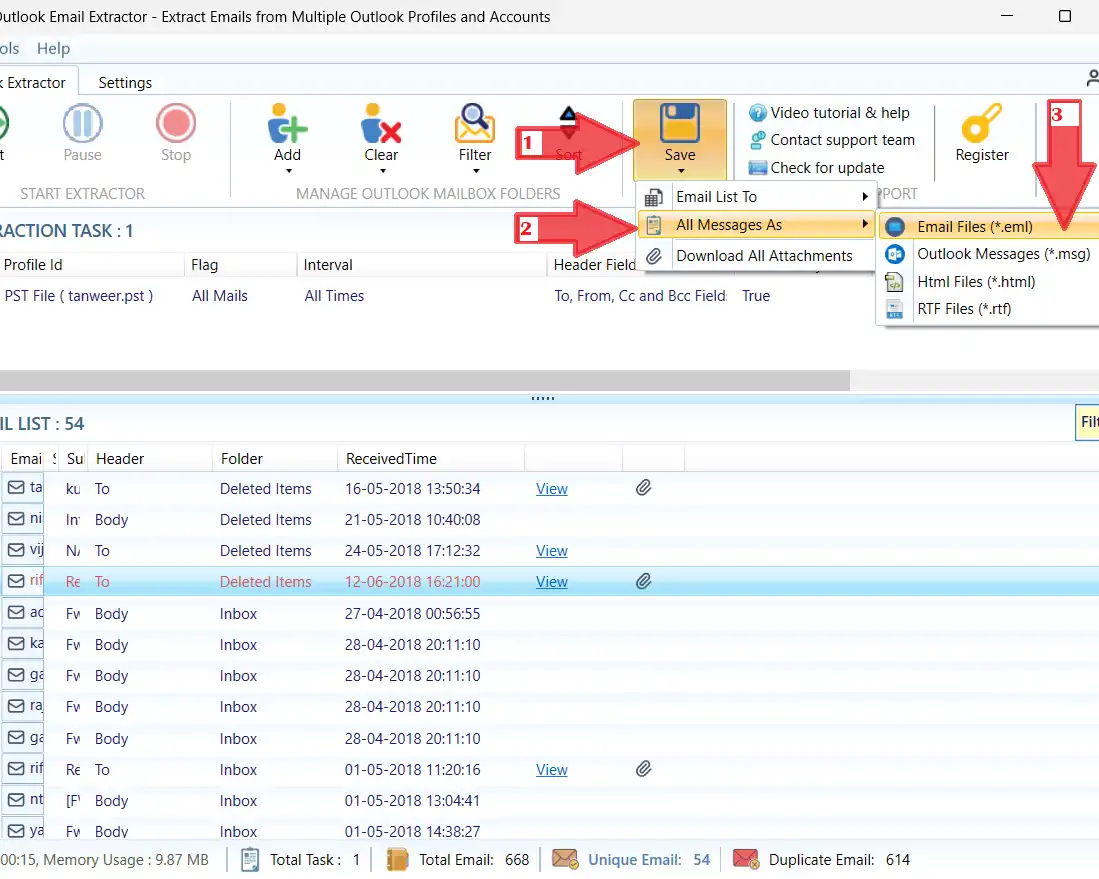Select Outlook Messages (*.msg) option
This screenshot has width=1099, height=879.
click(988, 254)
